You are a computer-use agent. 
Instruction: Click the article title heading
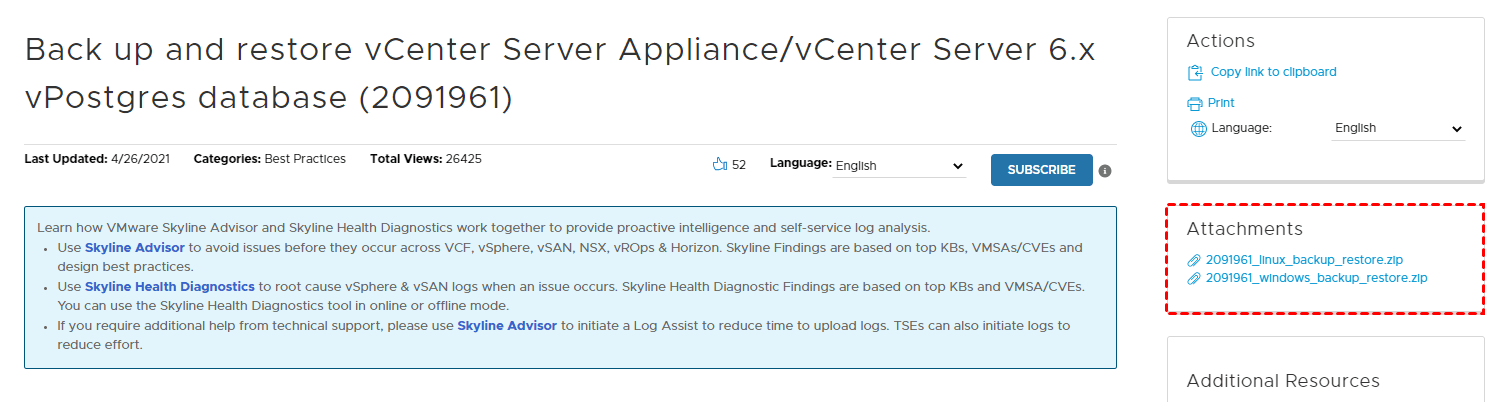[x=559, y=73]
